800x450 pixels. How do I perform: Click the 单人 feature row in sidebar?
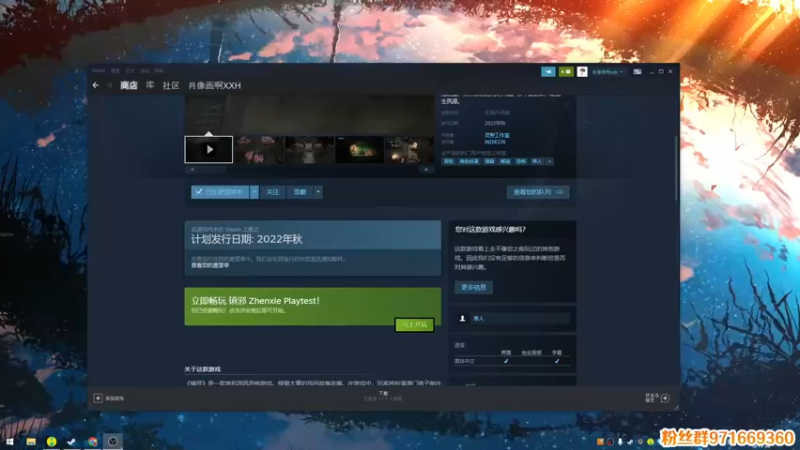point(512,318)
